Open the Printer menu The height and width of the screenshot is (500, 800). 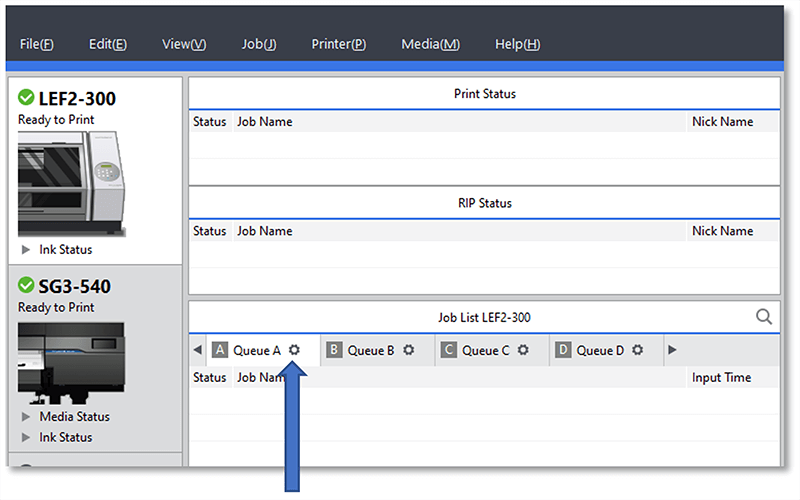(x=338, y=44)
